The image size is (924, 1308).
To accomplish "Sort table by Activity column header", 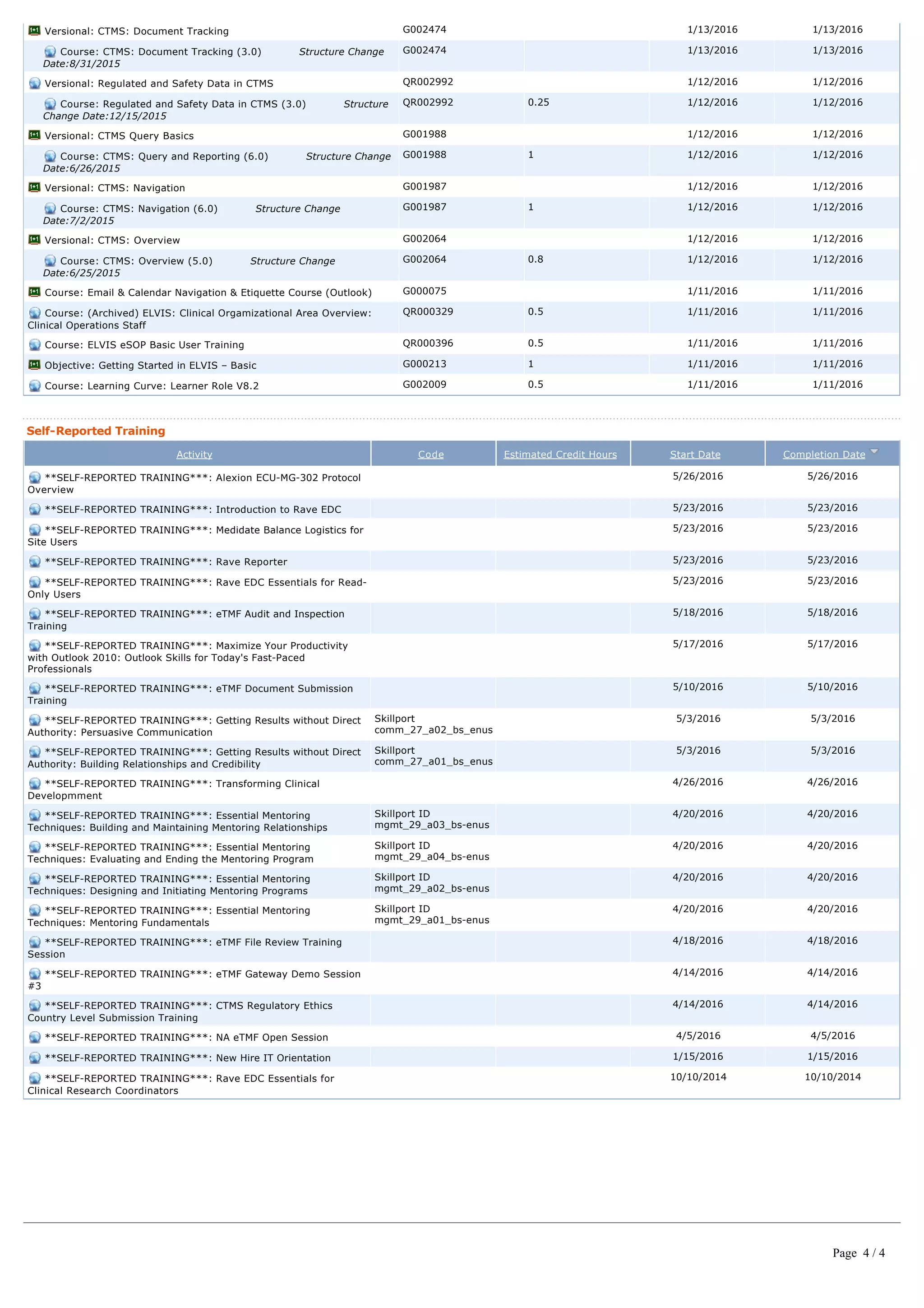I will coord(194,455).
